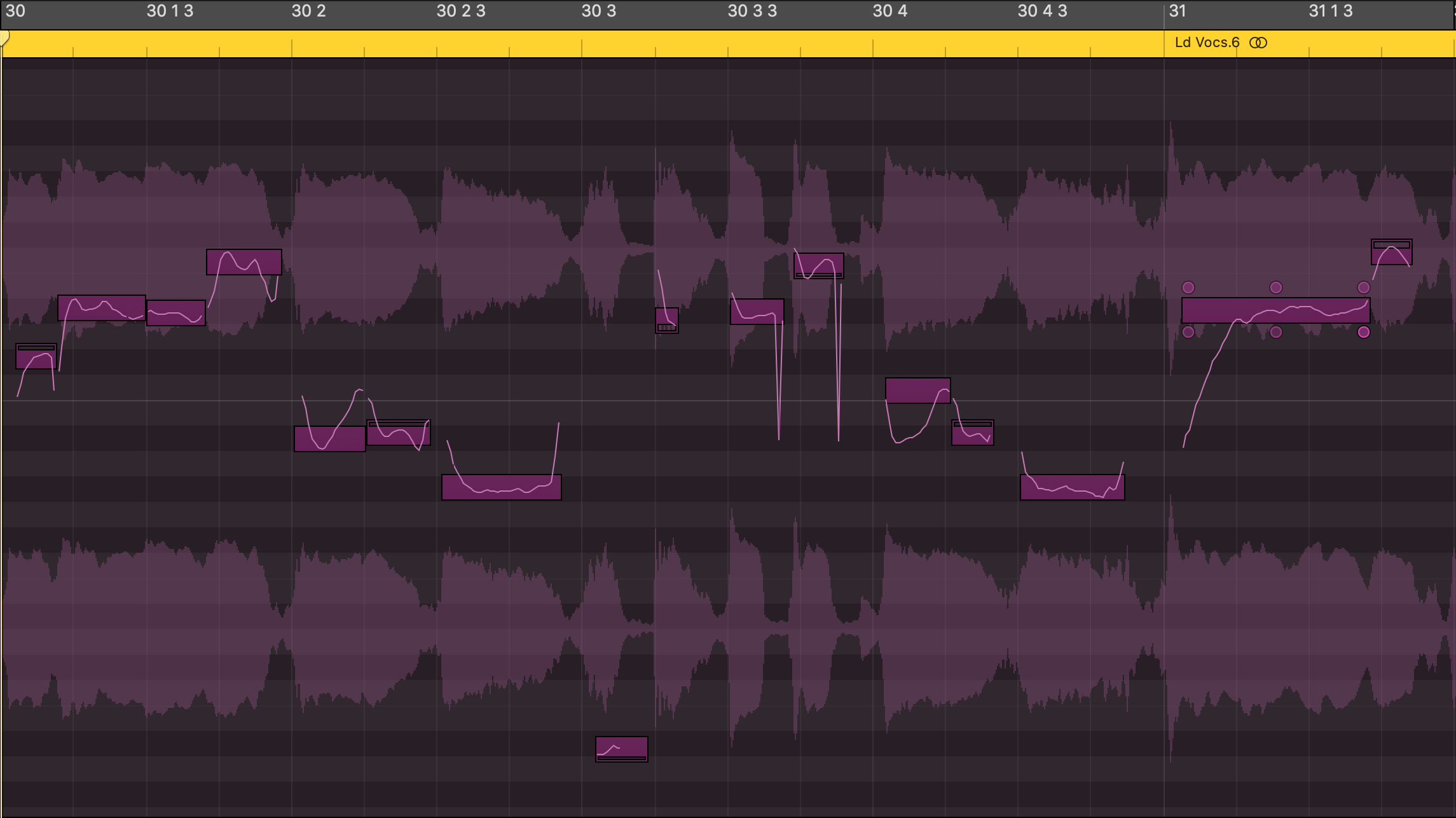Click the Ld Vocs.6 region name
The width and height of the screenshot is (1456, 818).
tap(1207, 43)
